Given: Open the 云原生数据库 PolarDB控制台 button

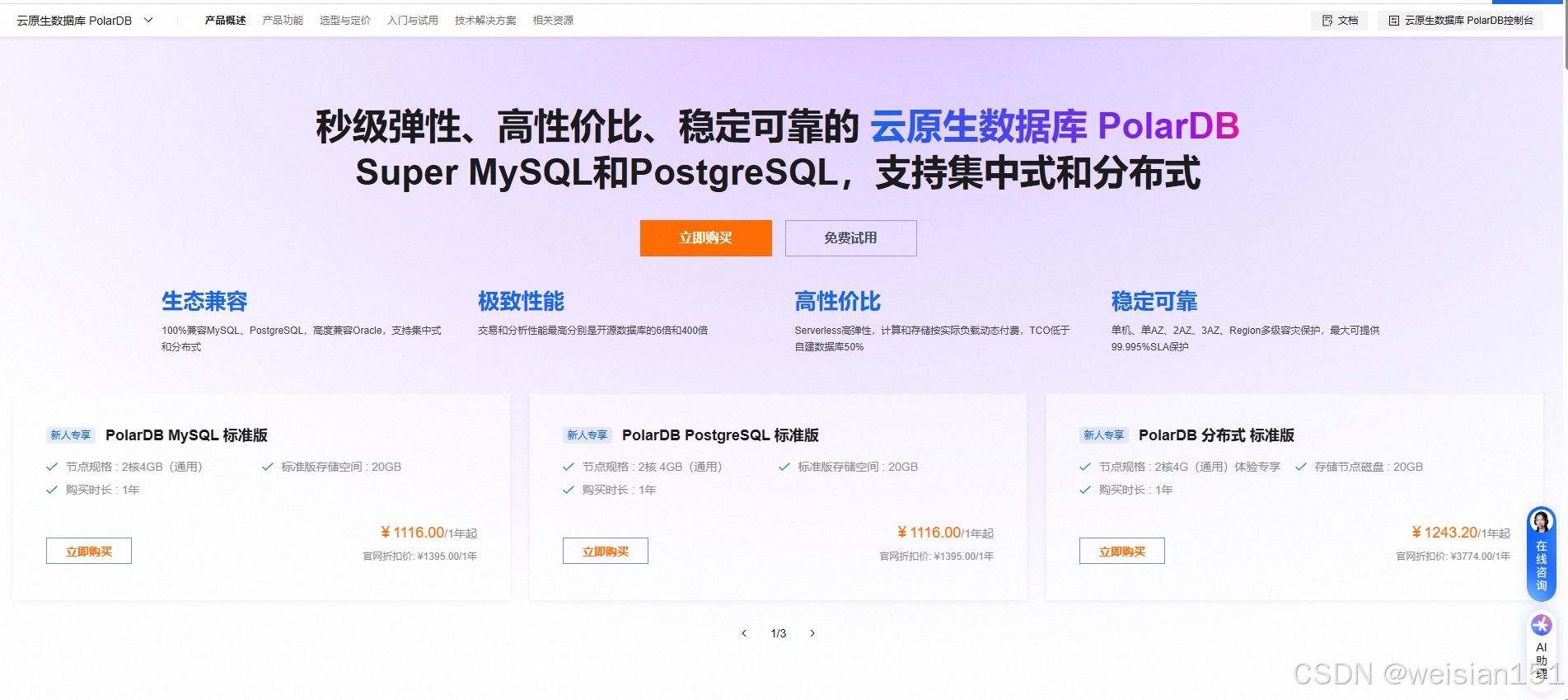Looking at the screenshot, I should click(x=1460, y=21).
